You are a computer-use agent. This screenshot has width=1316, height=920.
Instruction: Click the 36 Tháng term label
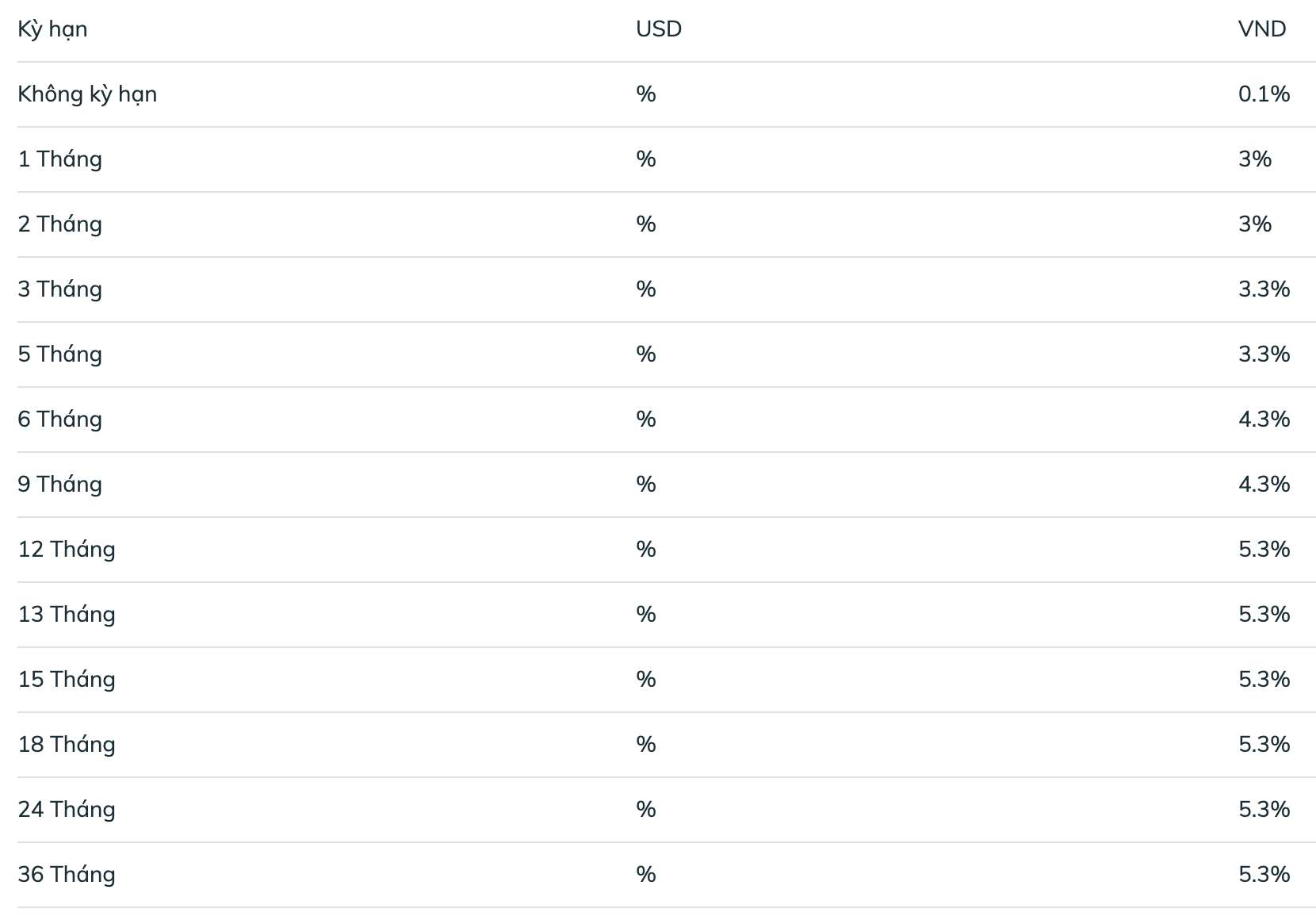tap(67, 875)
